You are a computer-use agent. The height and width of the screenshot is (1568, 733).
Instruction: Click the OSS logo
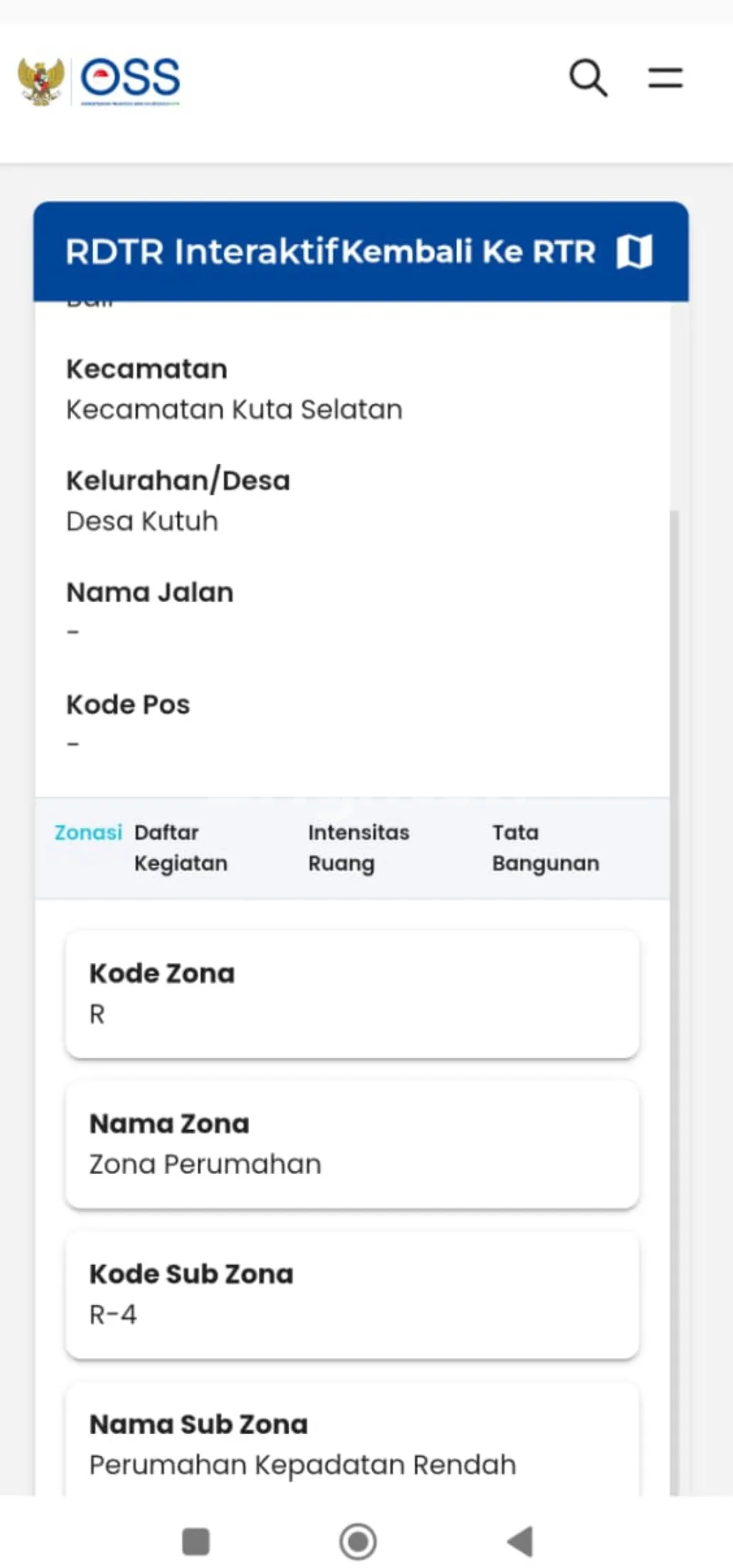pos(131,79)
